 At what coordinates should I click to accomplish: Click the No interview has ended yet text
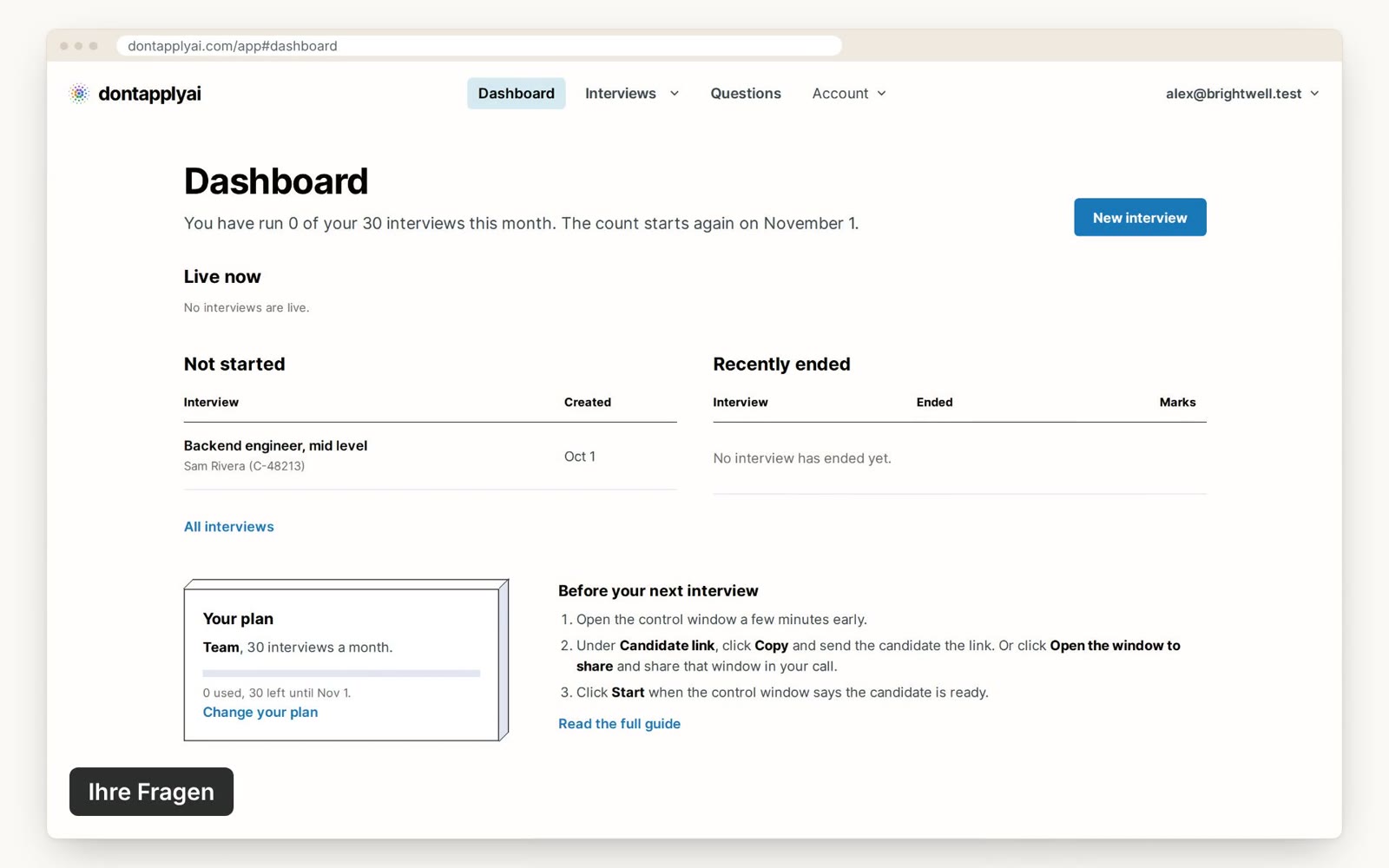point(802,458)
